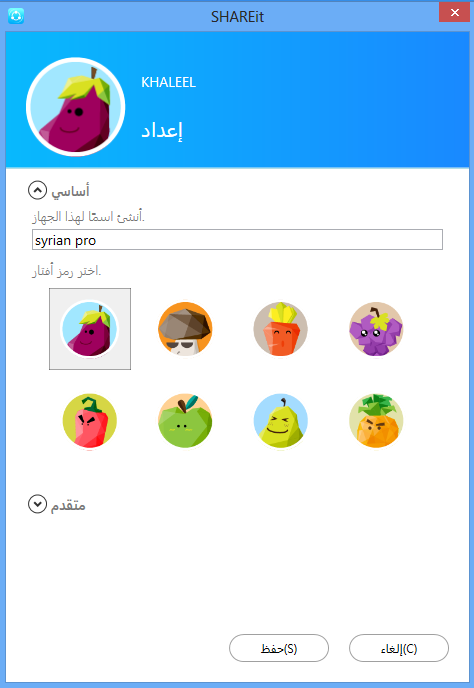
Task: Click the أساسي section heading
Action: tap(70, 191)
